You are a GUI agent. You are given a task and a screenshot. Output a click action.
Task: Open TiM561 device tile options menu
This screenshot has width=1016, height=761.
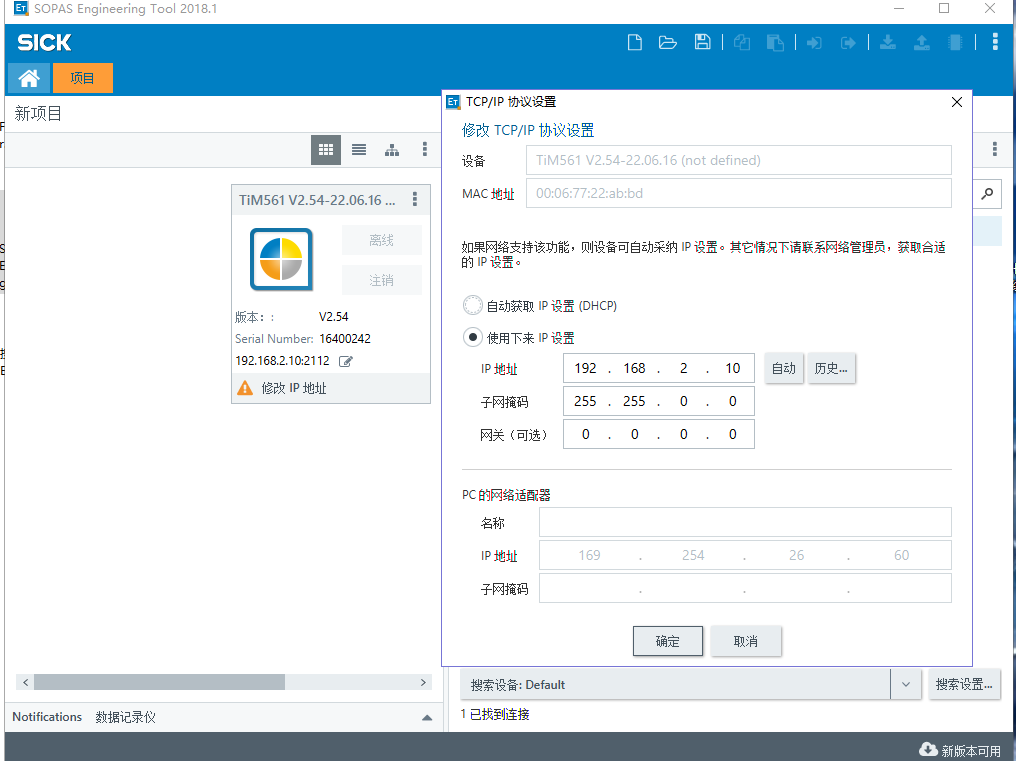coord(415,199)
